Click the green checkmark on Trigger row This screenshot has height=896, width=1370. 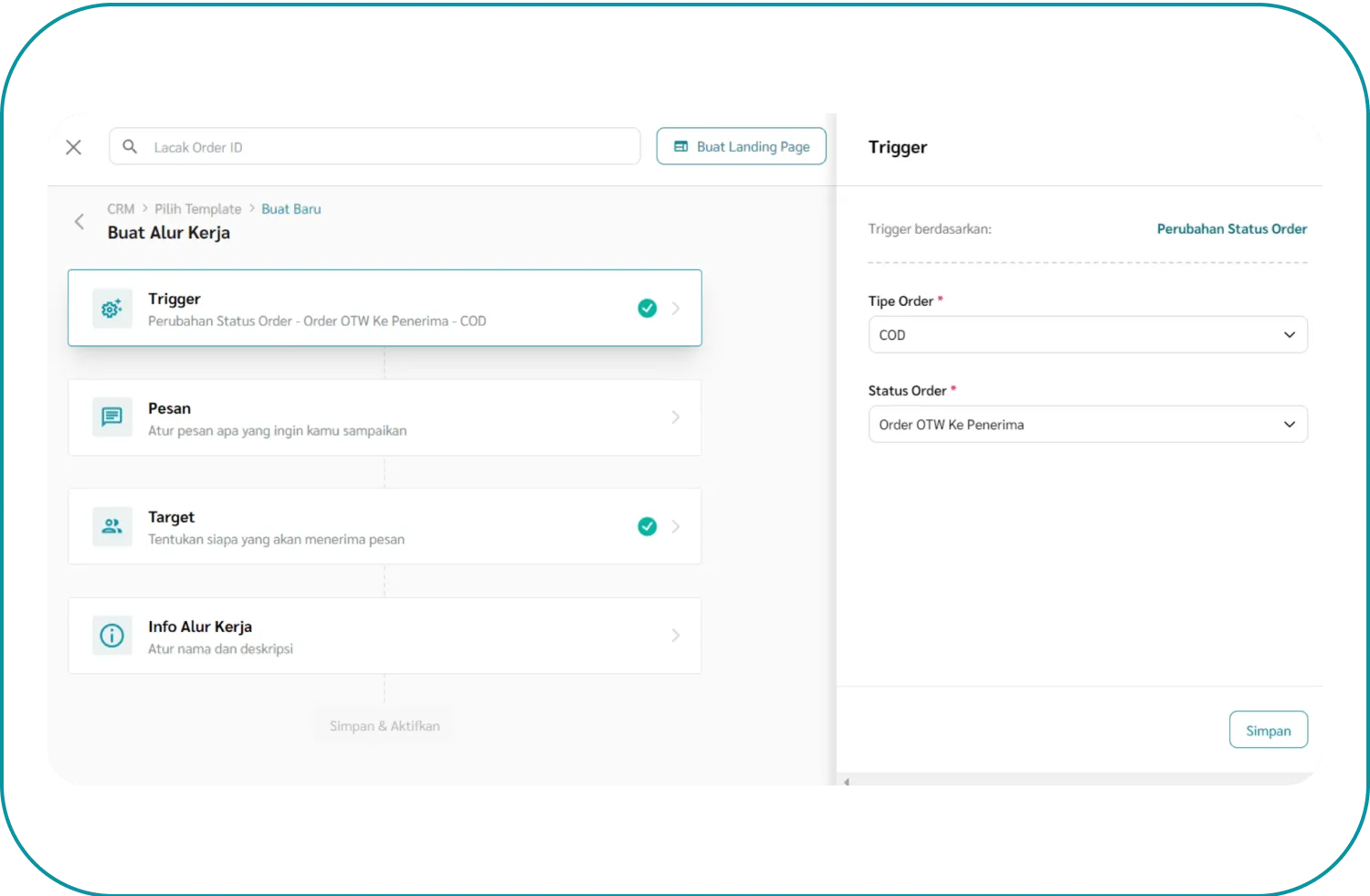[648, 308]
